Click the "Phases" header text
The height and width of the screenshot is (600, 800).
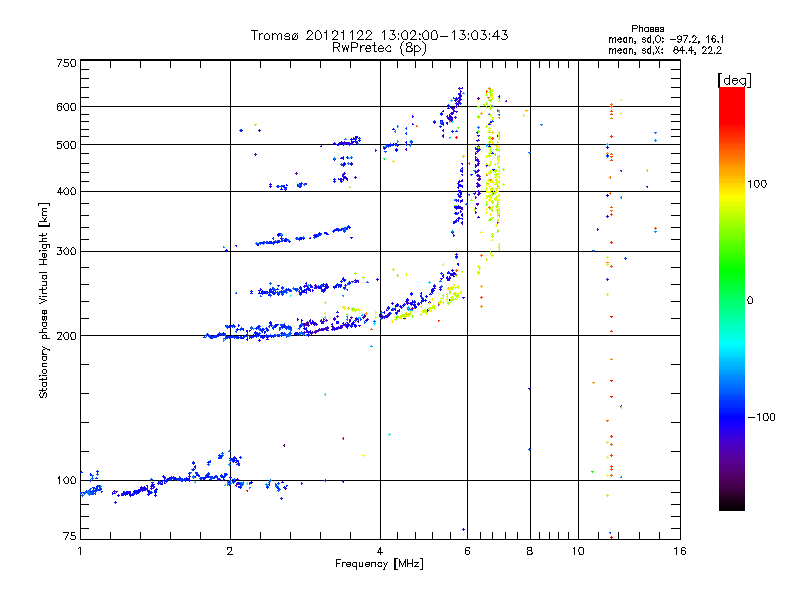point(647,29)
